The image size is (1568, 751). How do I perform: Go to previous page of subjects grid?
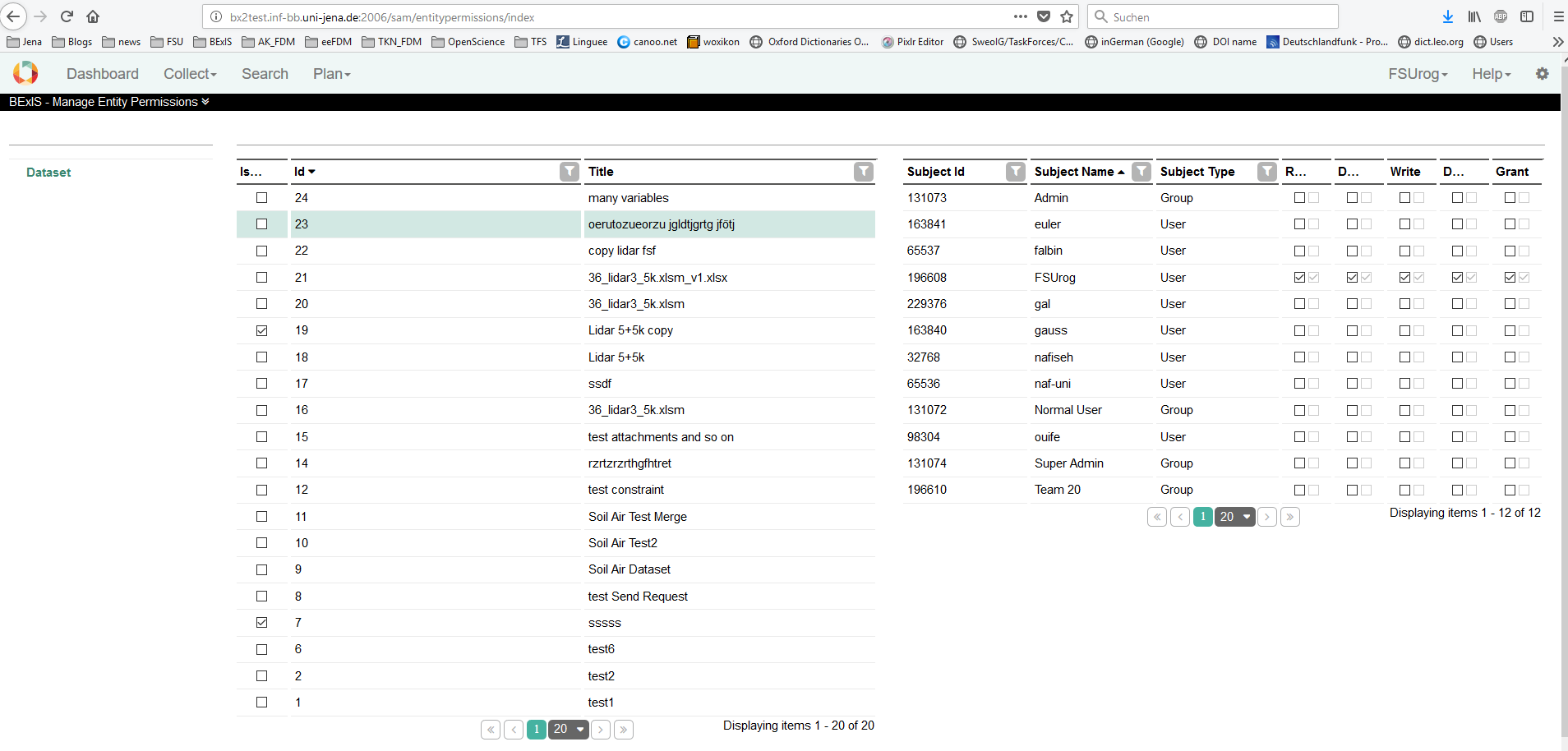point(1180,517)
